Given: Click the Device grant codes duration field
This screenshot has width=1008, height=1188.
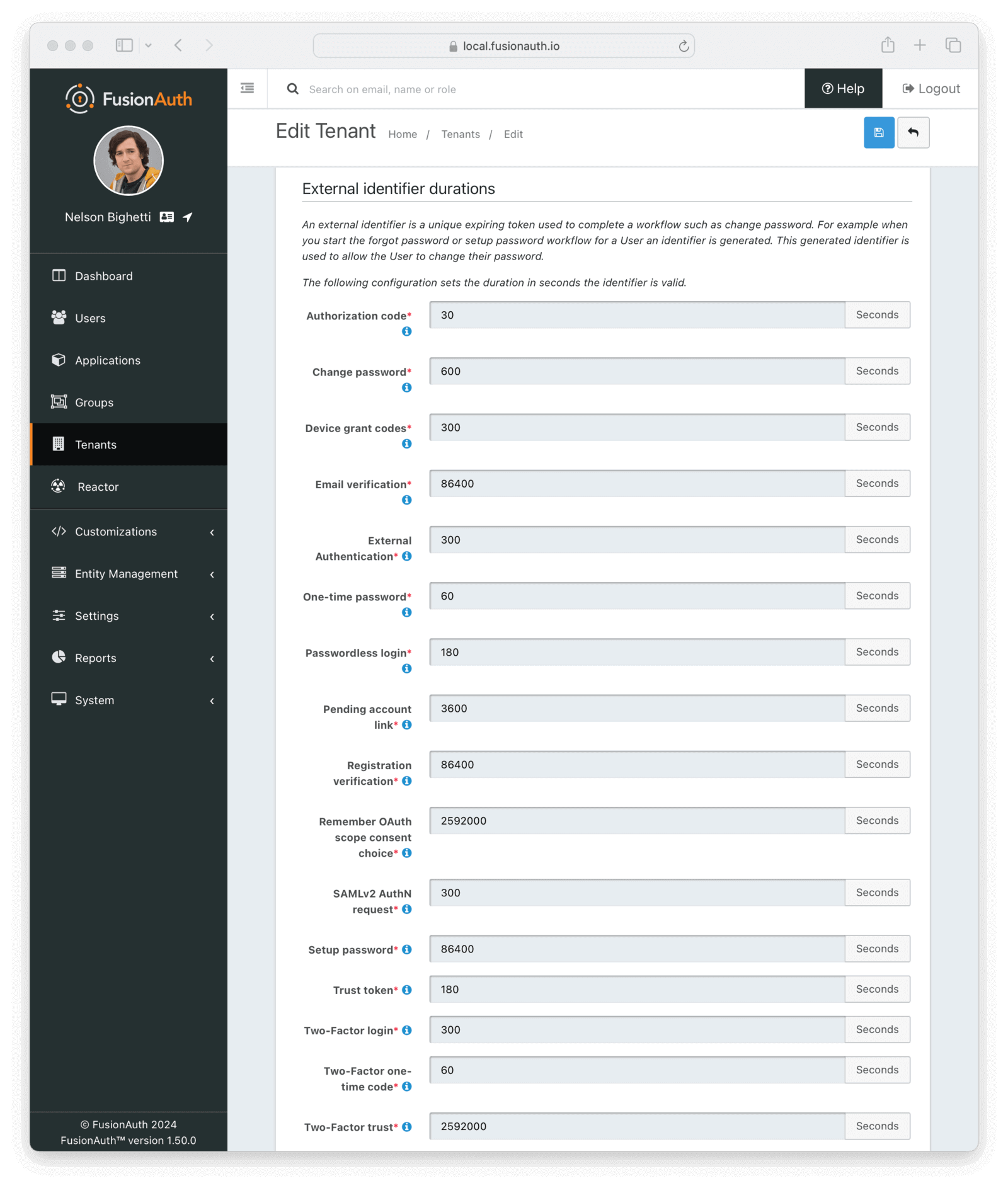Looking at the screenshot, I should (637, 427).
